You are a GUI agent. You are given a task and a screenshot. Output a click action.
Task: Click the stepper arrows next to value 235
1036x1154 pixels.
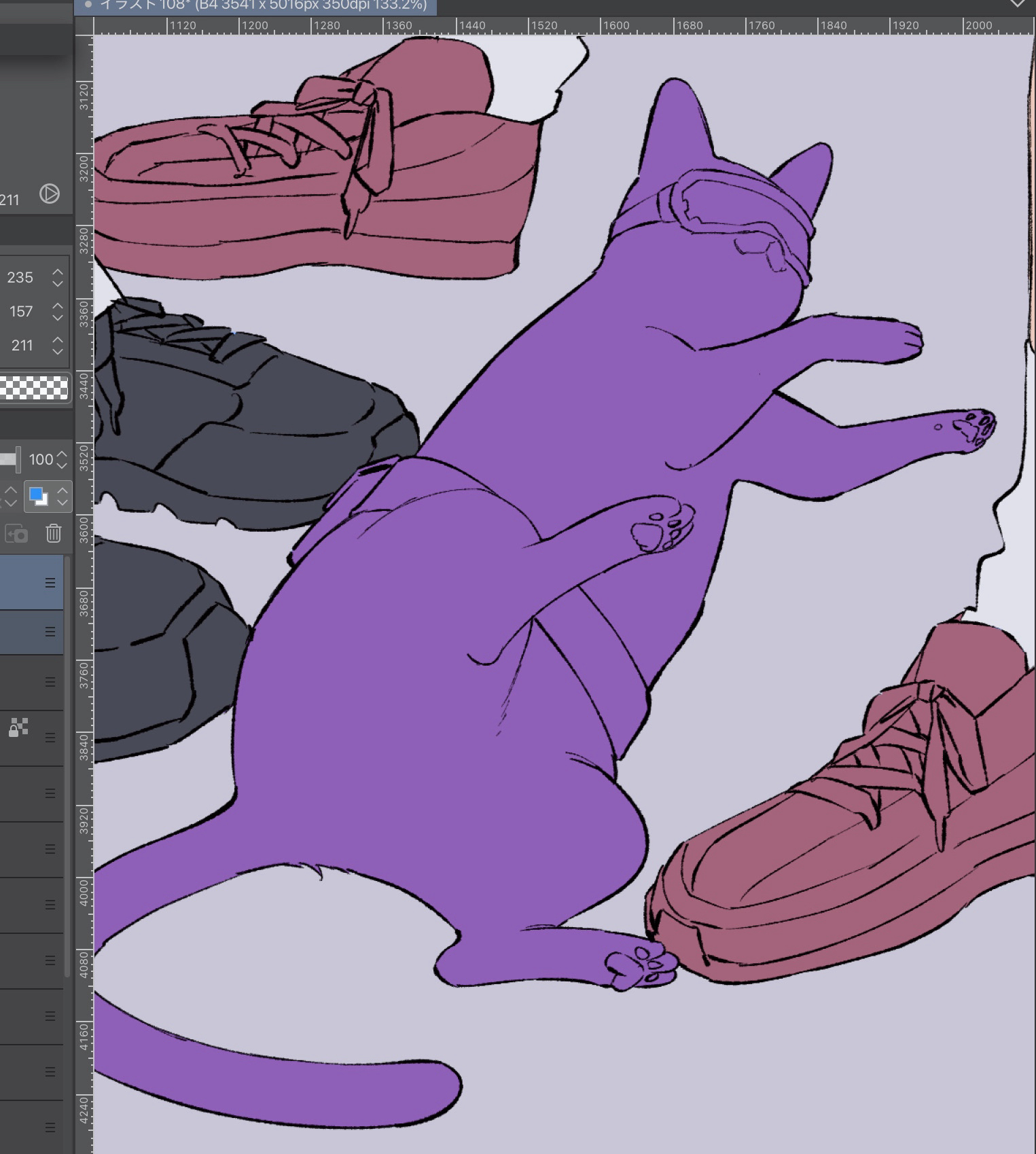tap(58, 277)
